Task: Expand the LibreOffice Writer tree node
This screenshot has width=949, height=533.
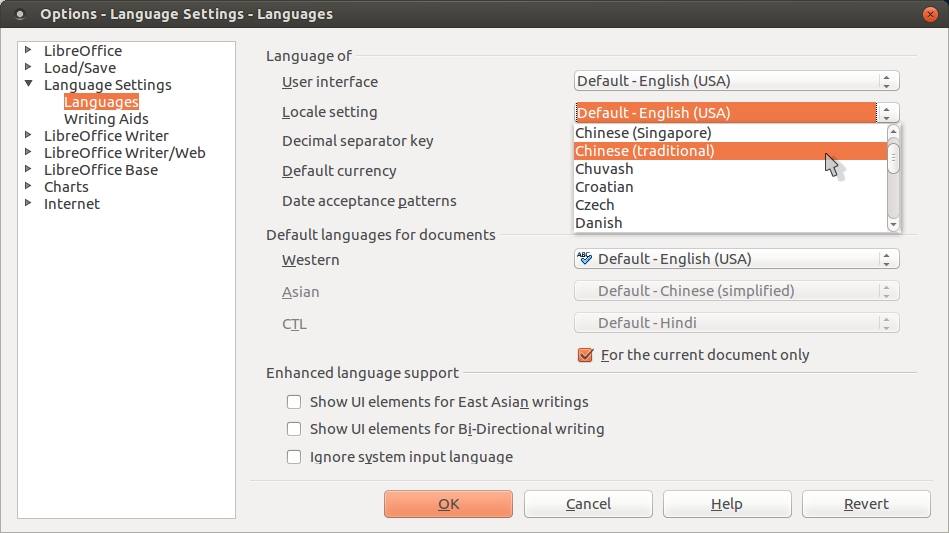Action: click(29, 136)
